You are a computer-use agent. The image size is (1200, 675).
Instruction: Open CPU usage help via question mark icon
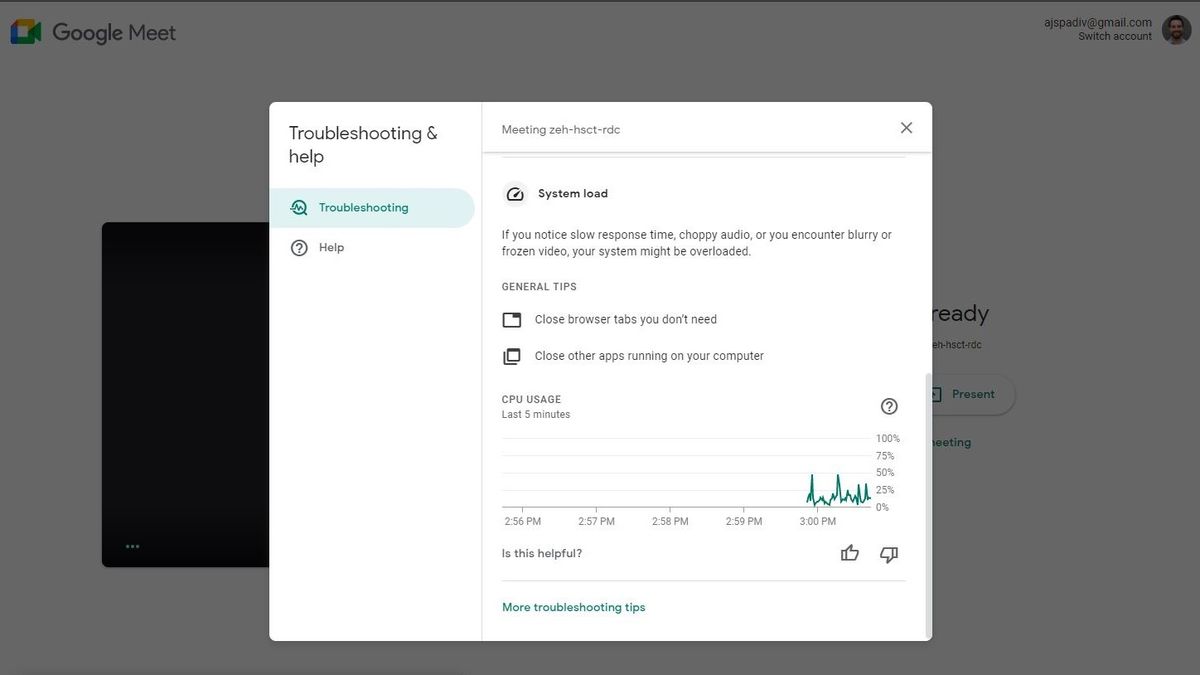tap(889, 406)
